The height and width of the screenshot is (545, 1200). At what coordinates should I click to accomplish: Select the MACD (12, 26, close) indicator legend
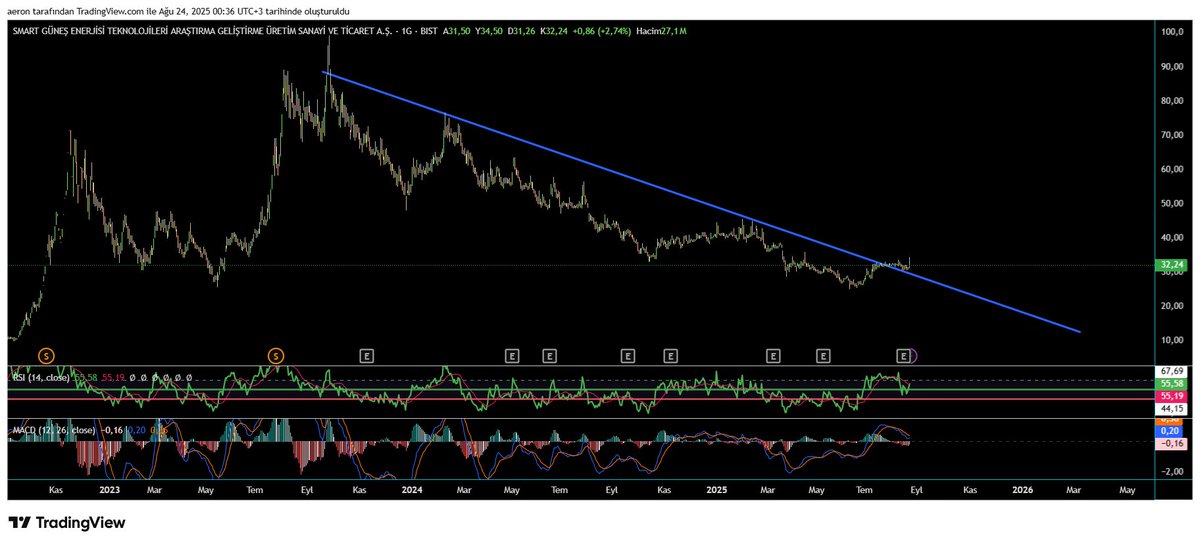[52, 430]
